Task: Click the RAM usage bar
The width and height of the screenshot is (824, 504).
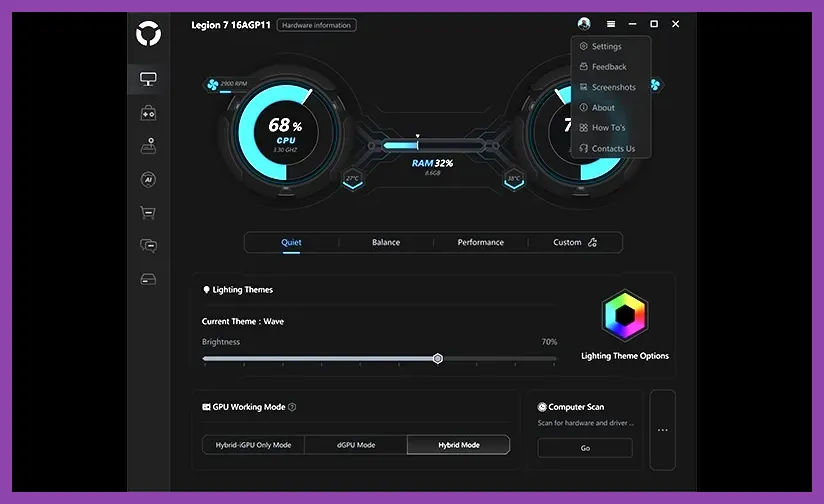Action: tap(432, 145)
